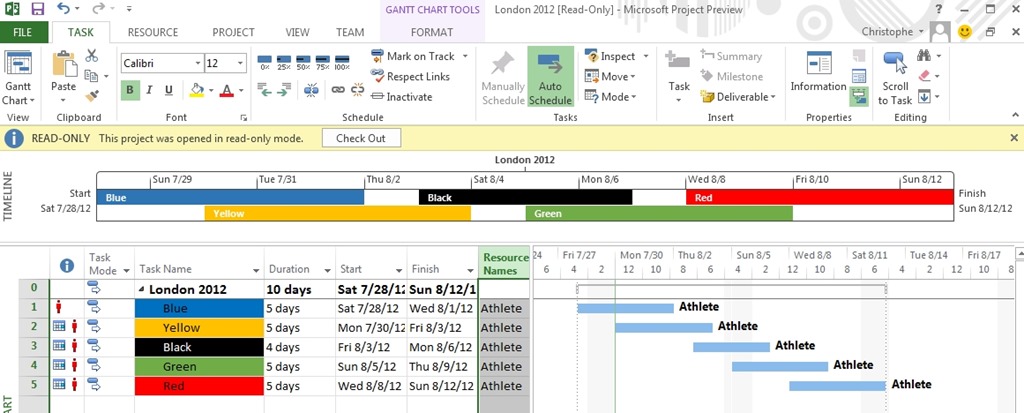Toggle Inactivate task

401,97
